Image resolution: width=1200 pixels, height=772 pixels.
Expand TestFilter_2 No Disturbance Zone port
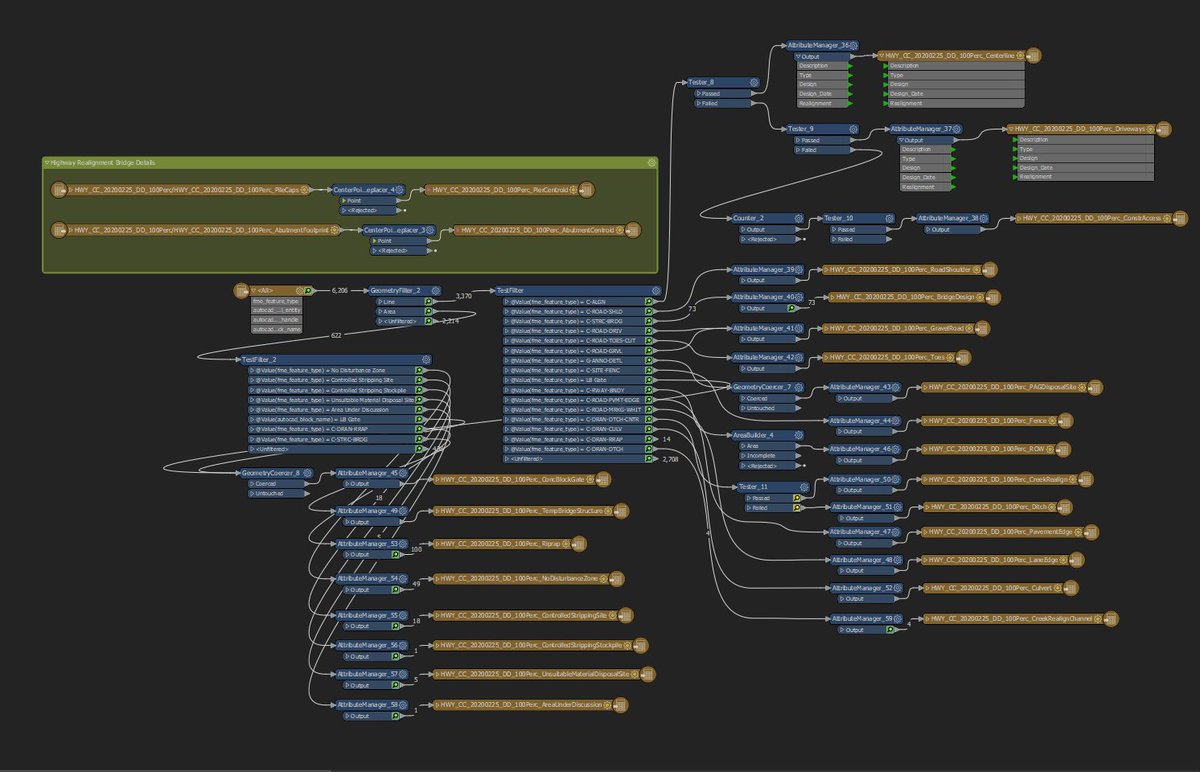[251, 369]
